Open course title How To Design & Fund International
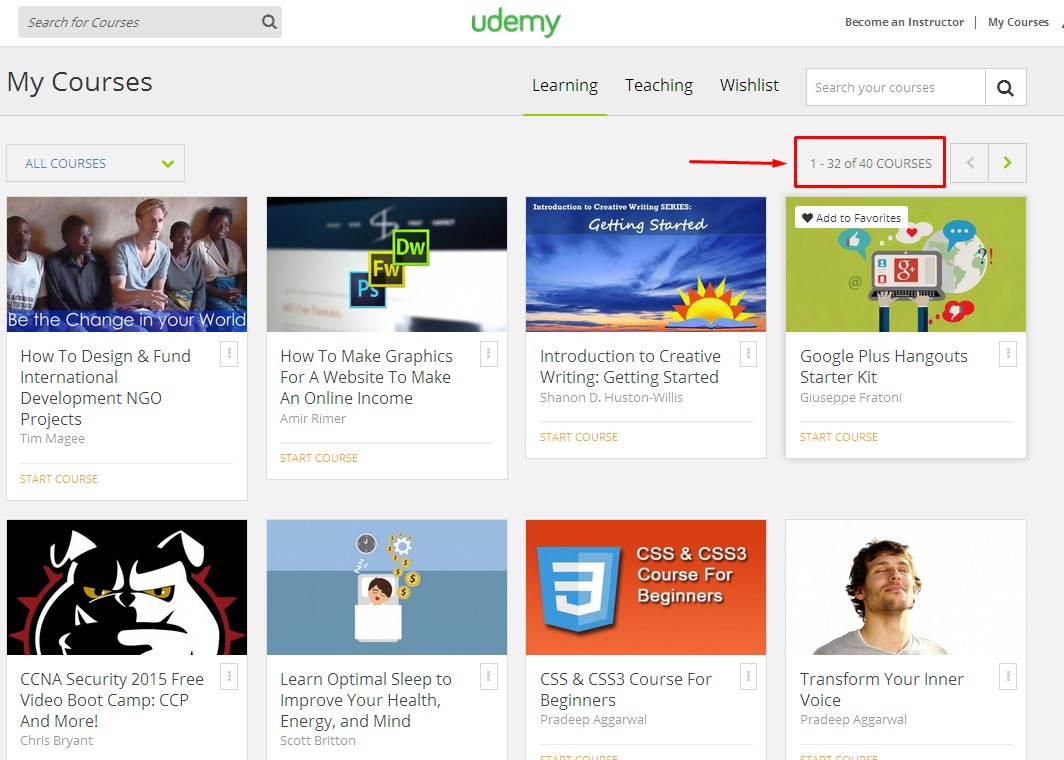This screenshot has height=760, width=1064. click(105, 387)
